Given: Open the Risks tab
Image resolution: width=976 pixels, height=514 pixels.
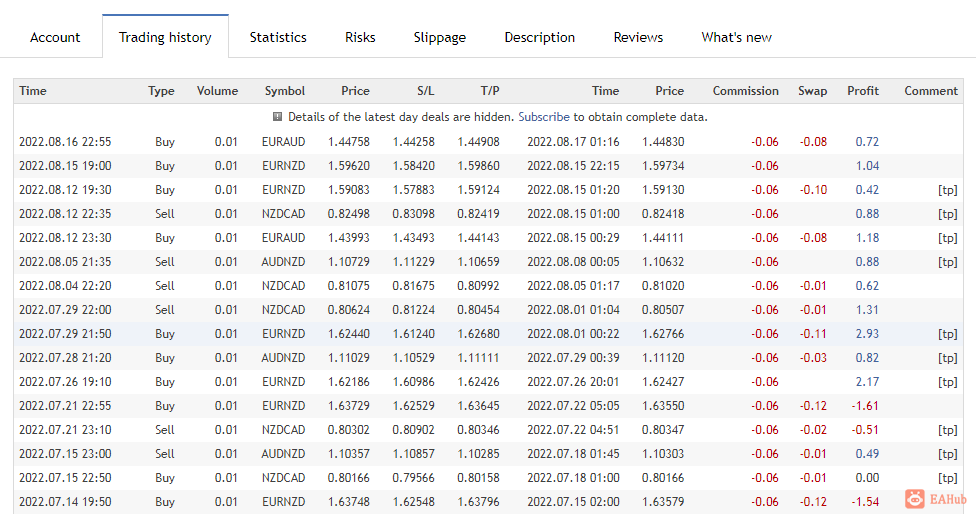Looking at the screenshot, I should pyautogui.click(x=360, y=37).
